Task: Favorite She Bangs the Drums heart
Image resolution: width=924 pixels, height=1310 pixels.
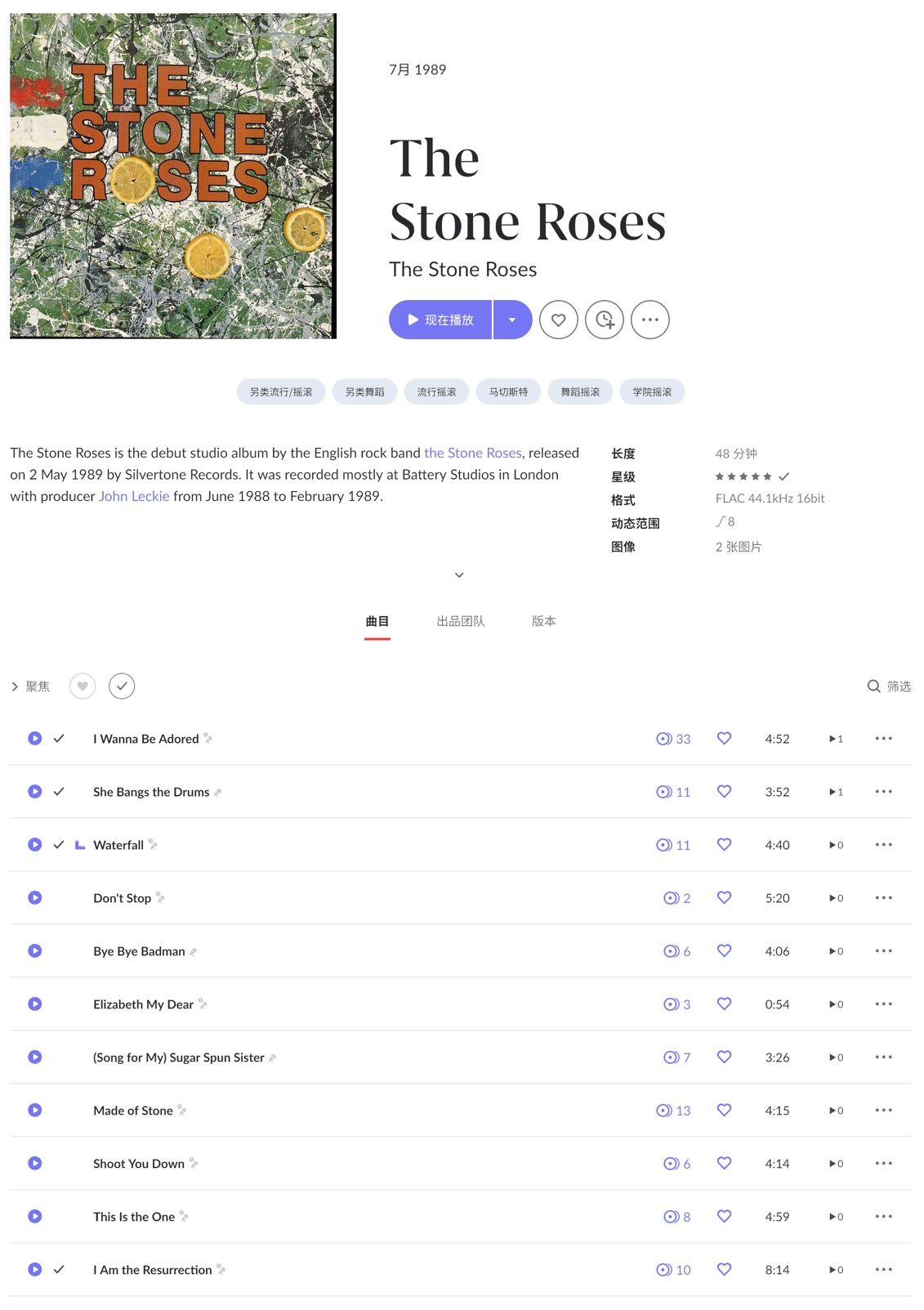Action: 724,791
